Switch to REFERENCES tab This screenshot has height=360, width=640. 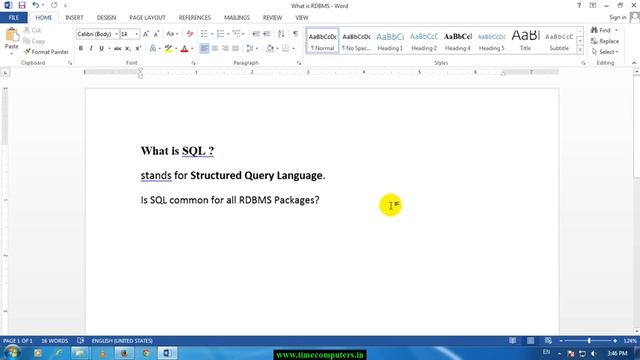(x=195, y=18)
